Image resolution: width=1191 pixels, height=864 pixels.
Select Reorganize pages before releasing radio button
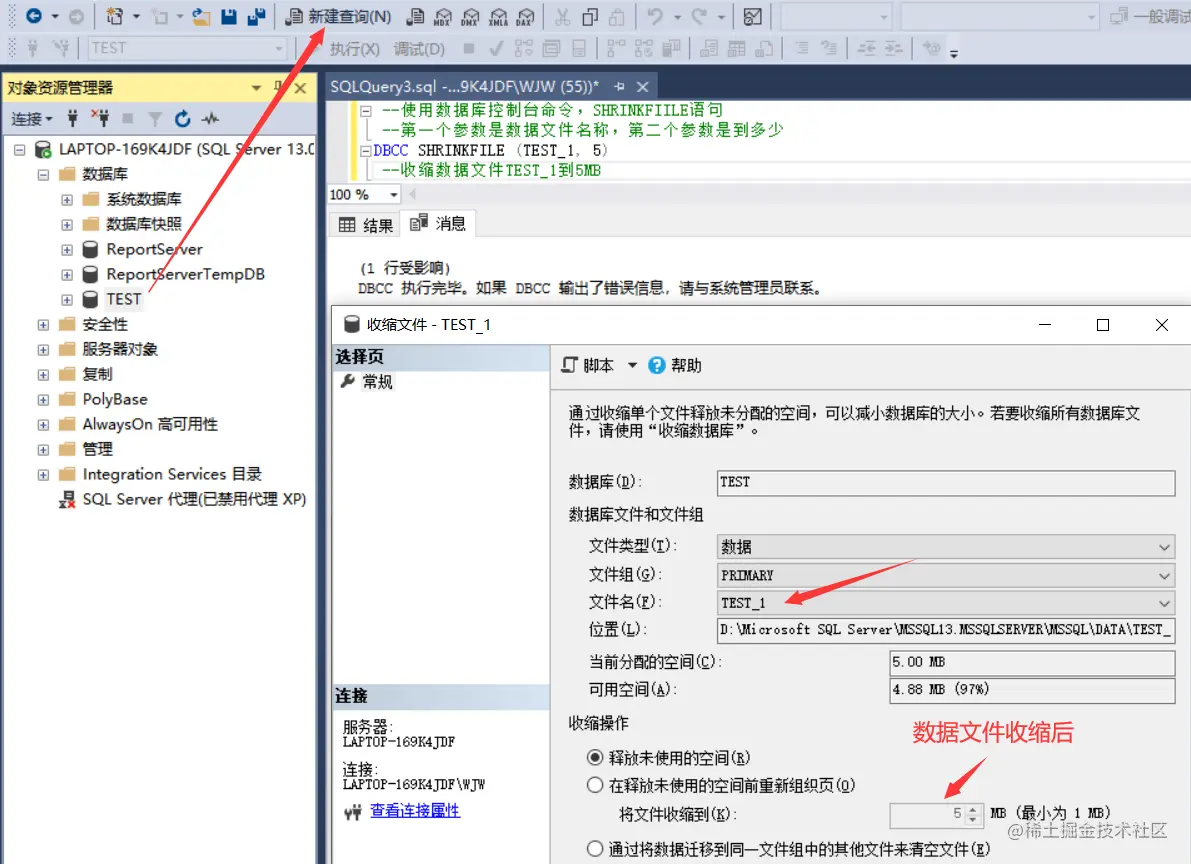595,785
